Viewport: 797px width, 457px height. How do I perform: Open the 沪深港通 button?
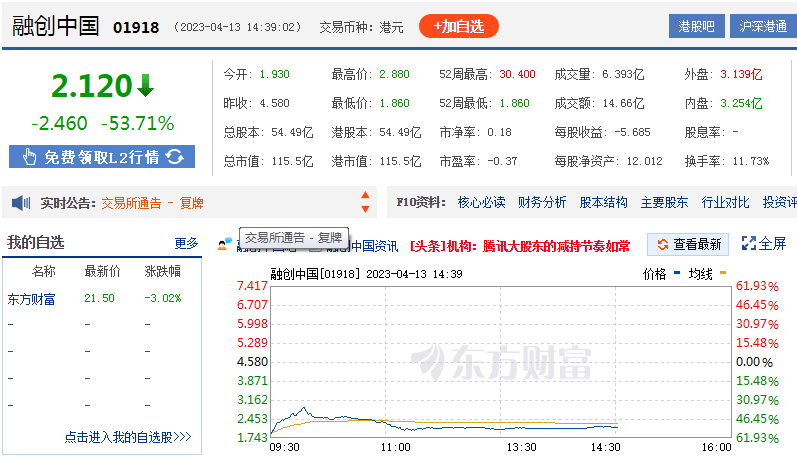pyautogui.click(x=763, y=26)
